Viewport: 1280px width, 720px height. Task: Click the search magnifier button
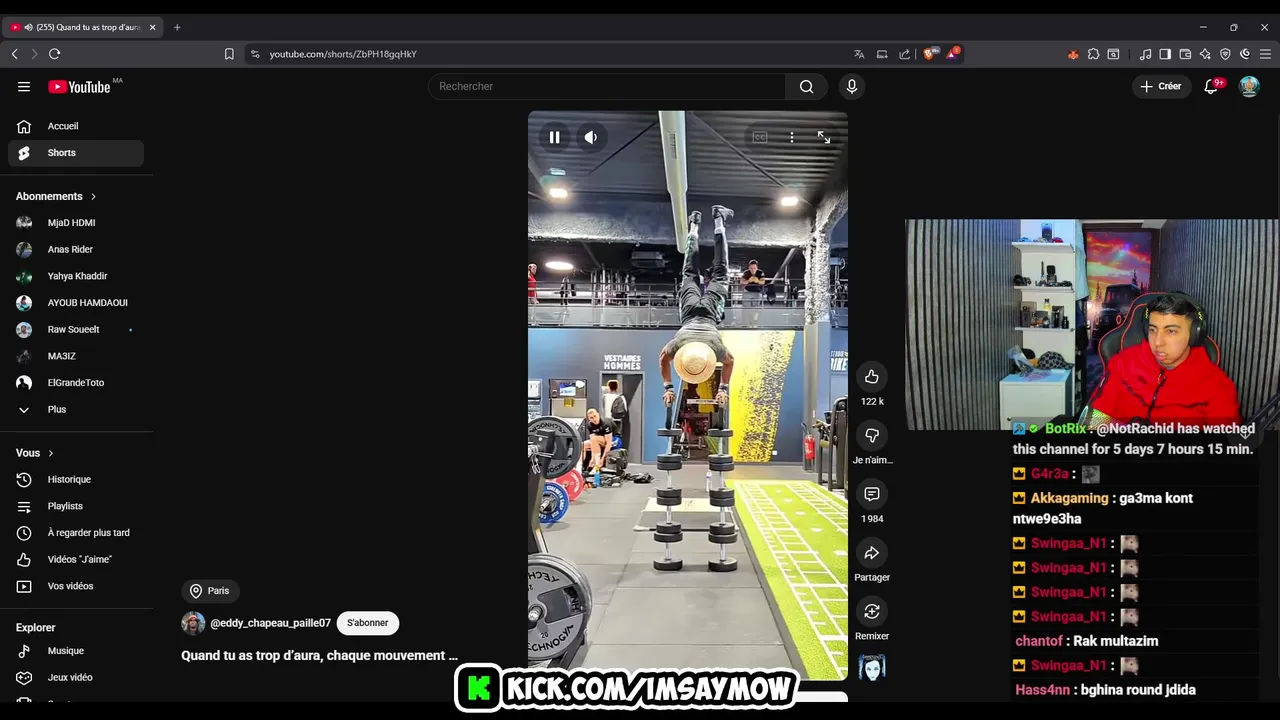[806, 86]
